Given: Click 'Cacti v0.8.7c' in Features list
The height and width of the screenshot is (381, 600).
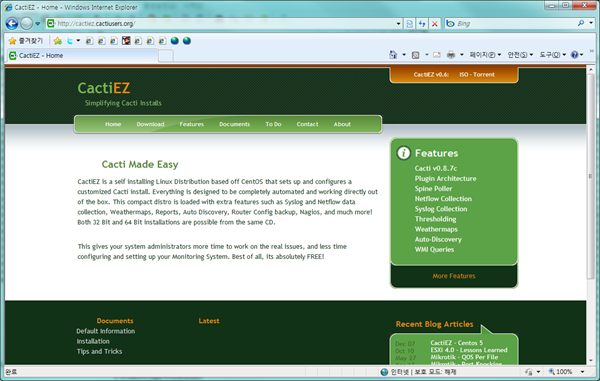Looking at the screenshot, I should click(x=436, y=168).
